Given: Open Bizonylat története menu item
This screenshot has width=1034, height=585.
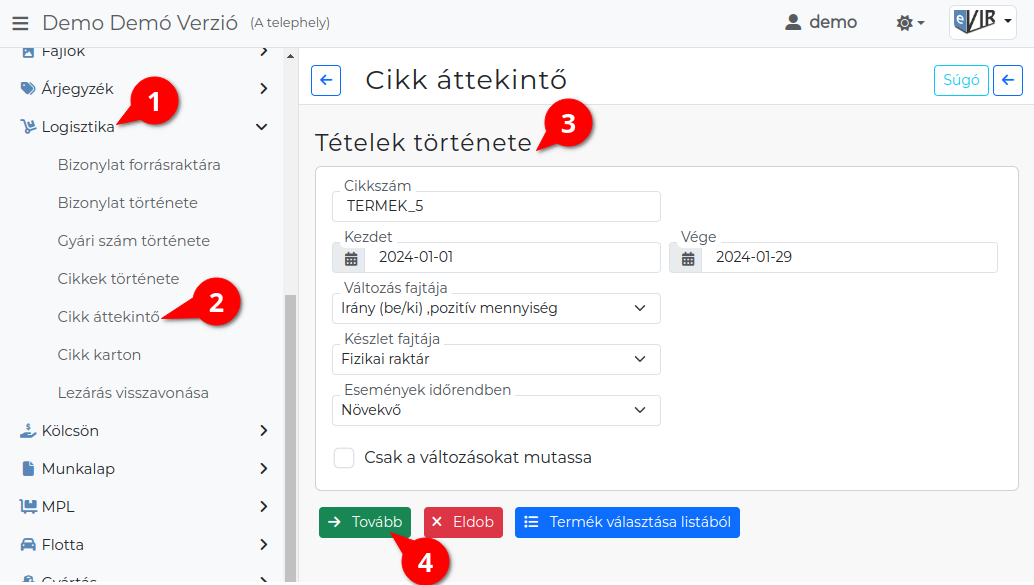Looking at the screenshot, I should pos(127,203).
